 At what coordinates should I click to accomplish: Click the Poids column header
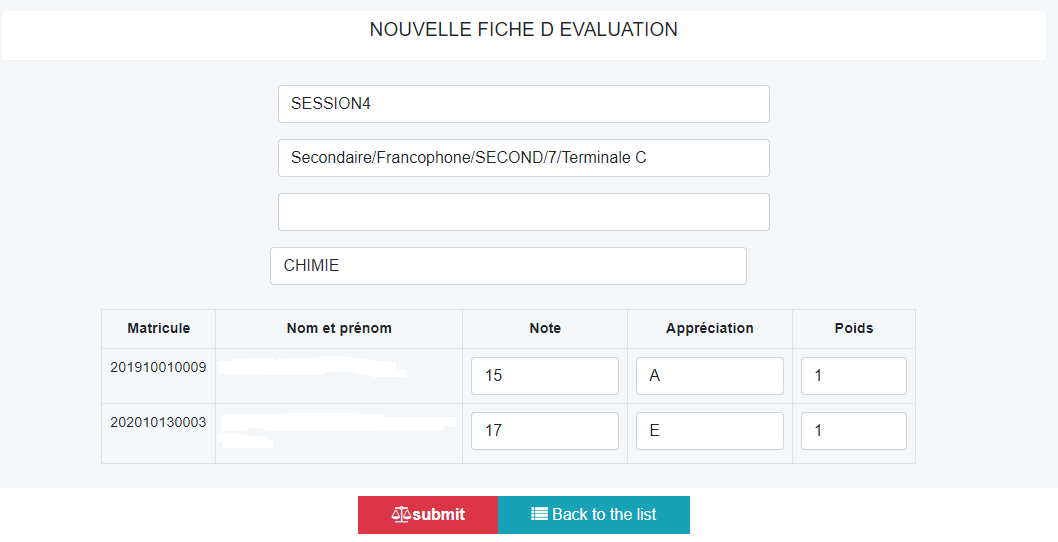(x=854, y=329)
